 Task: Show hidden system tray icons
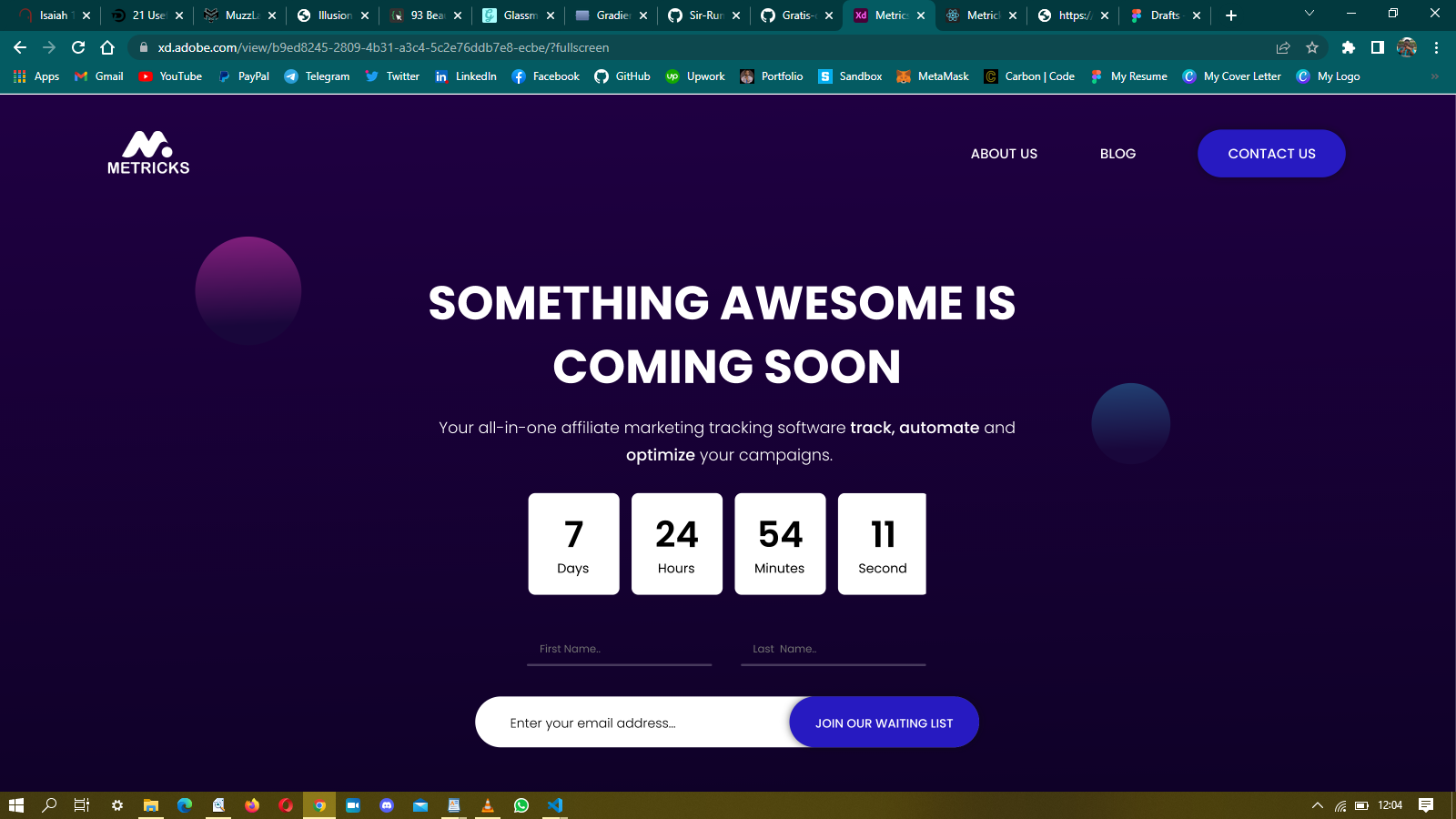click(x=1317, y=805)
